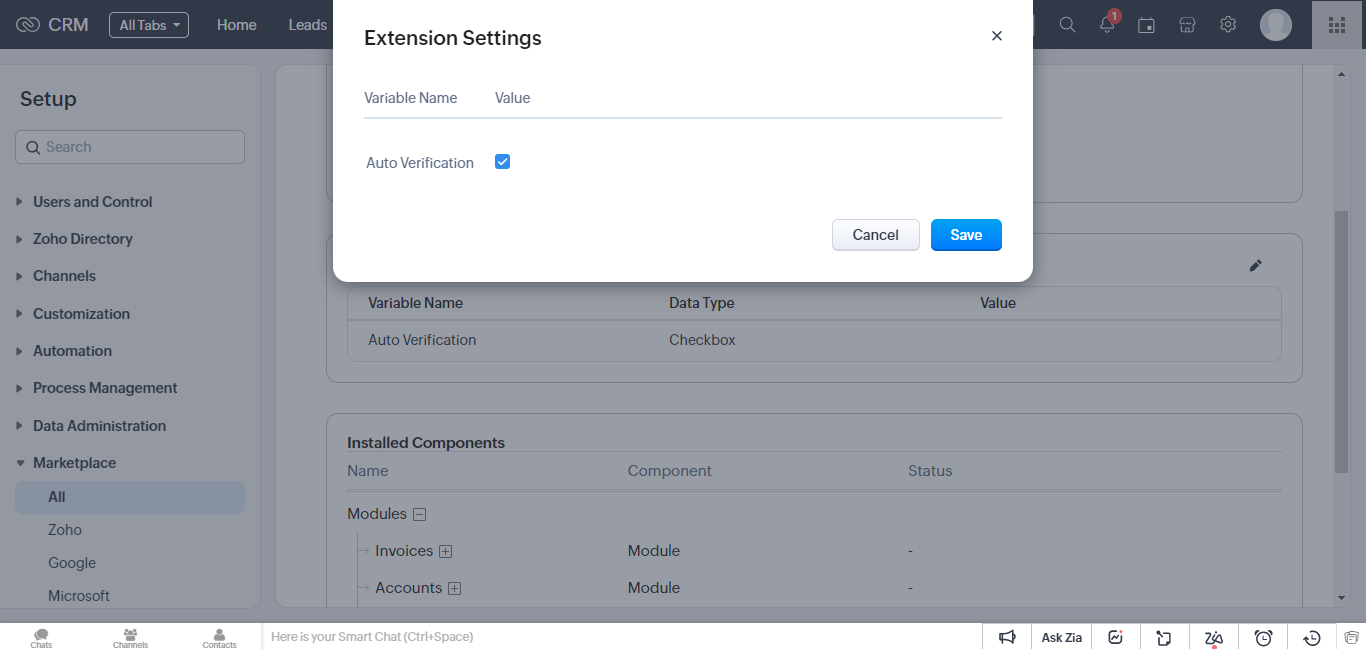The height and width of the screenshot is (649, 1366).
Task: Go to the Home tab
Action: (x=237, y=25)
